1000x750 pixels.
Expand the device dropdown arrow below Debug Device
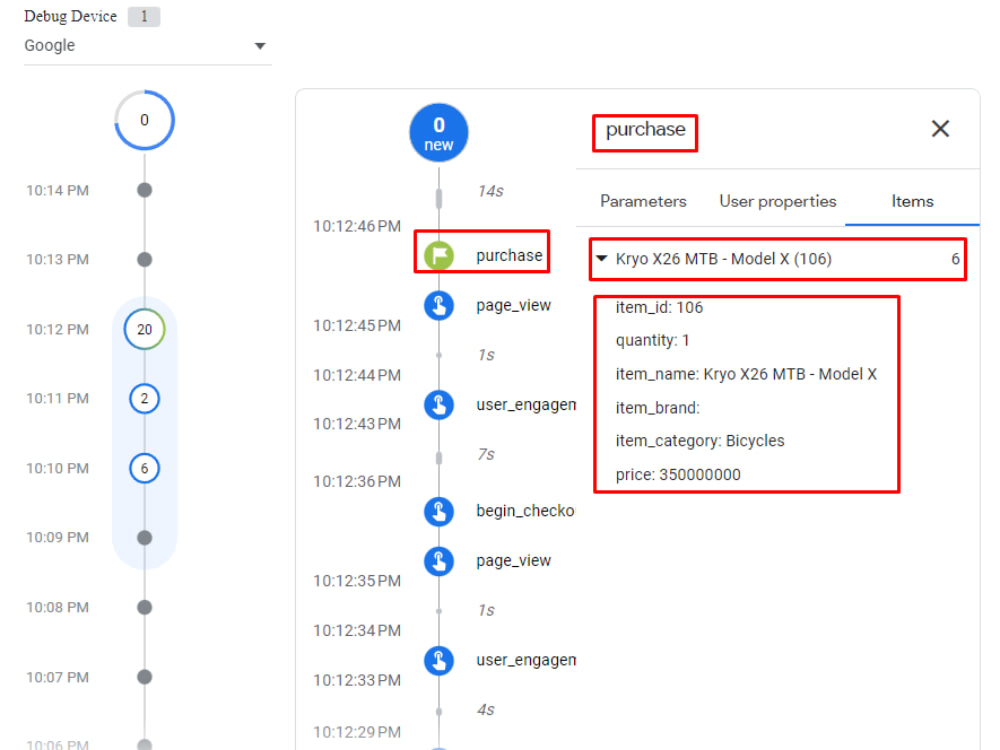point(260,45)
